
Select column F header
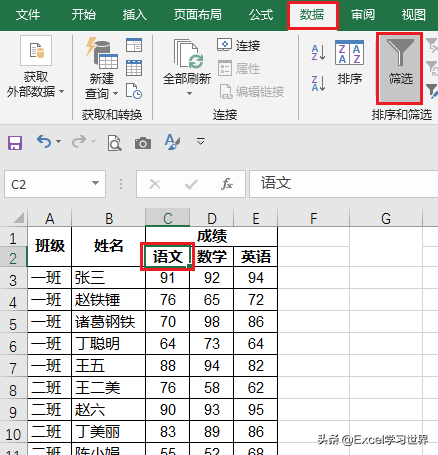(313, 218)
